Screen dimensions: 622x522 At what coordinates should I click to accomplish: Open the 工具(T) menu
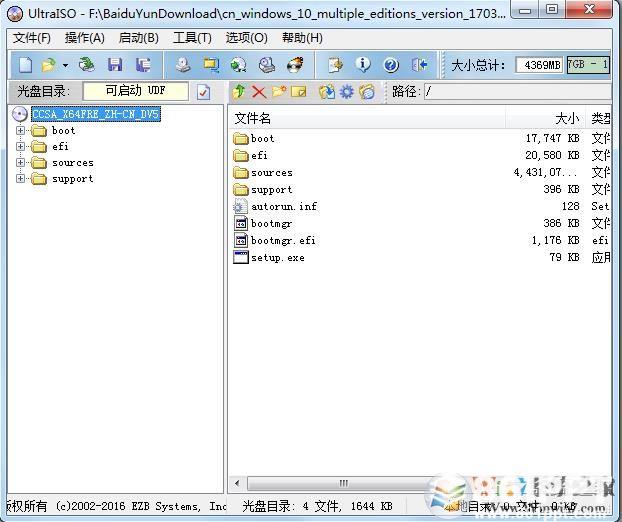192,38
